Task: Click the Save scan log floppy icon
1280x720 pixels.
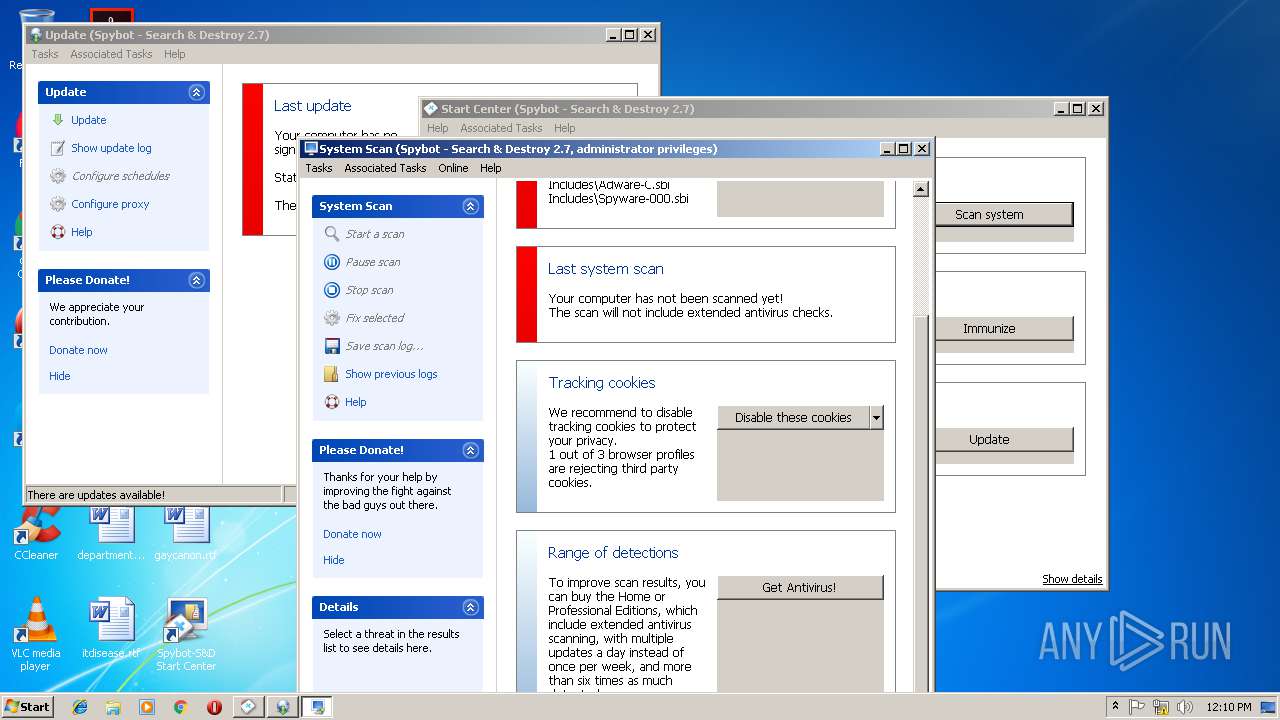Action: tap(332, 346)
